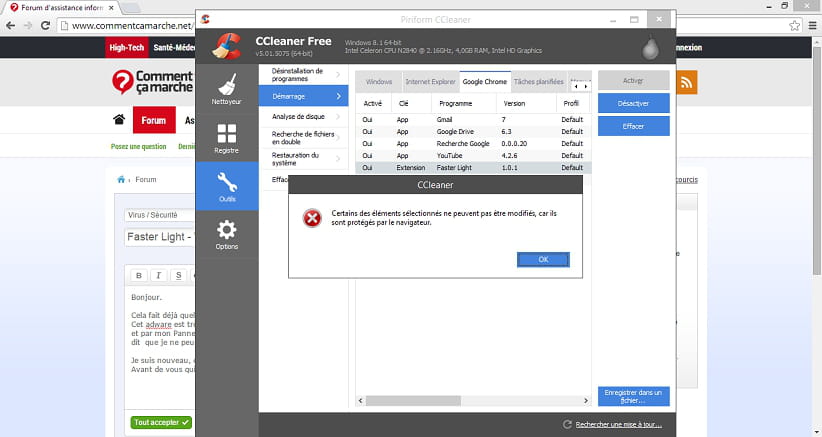Click the Activer button

(x=633, y=80)
